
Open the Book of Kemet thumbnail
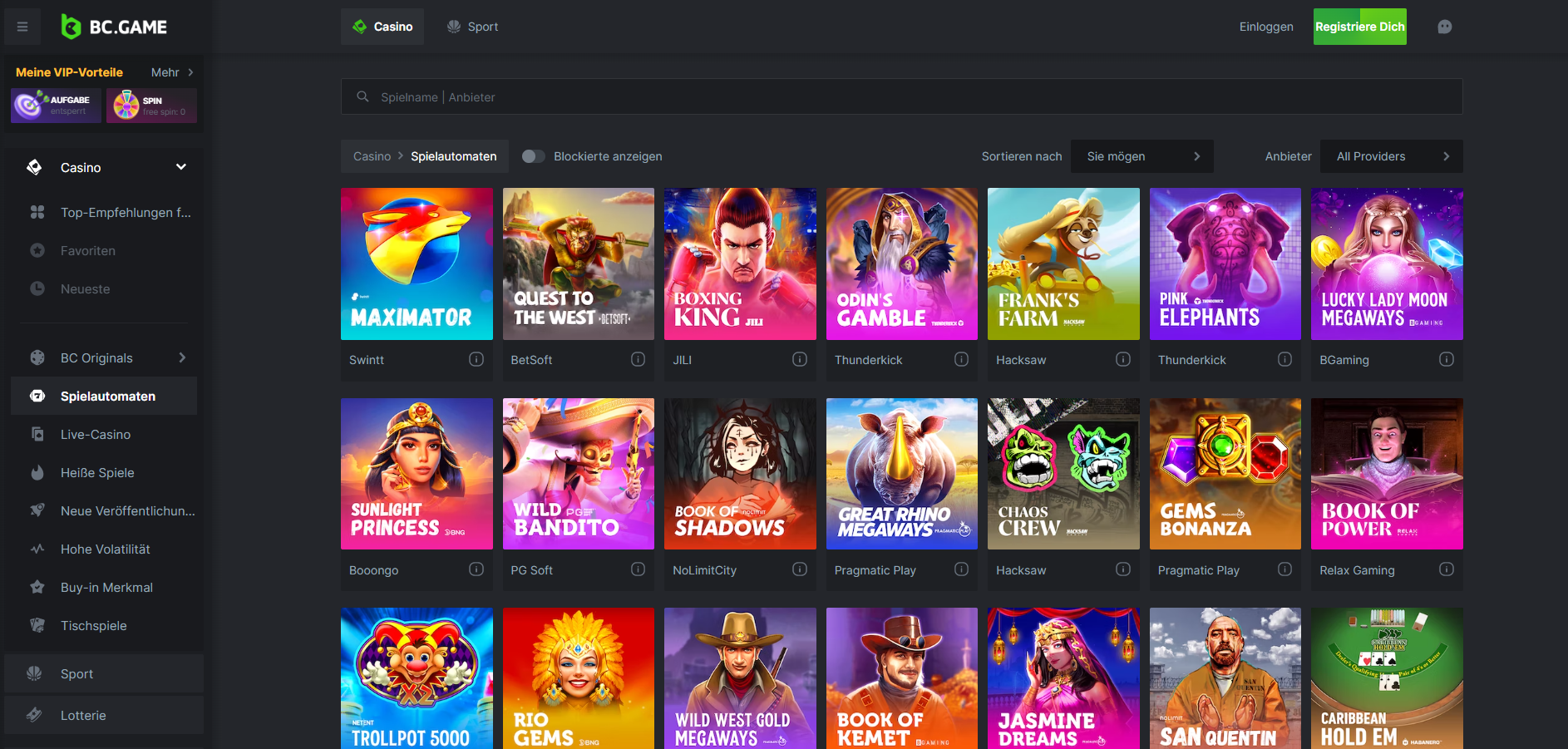click(902, 678)
